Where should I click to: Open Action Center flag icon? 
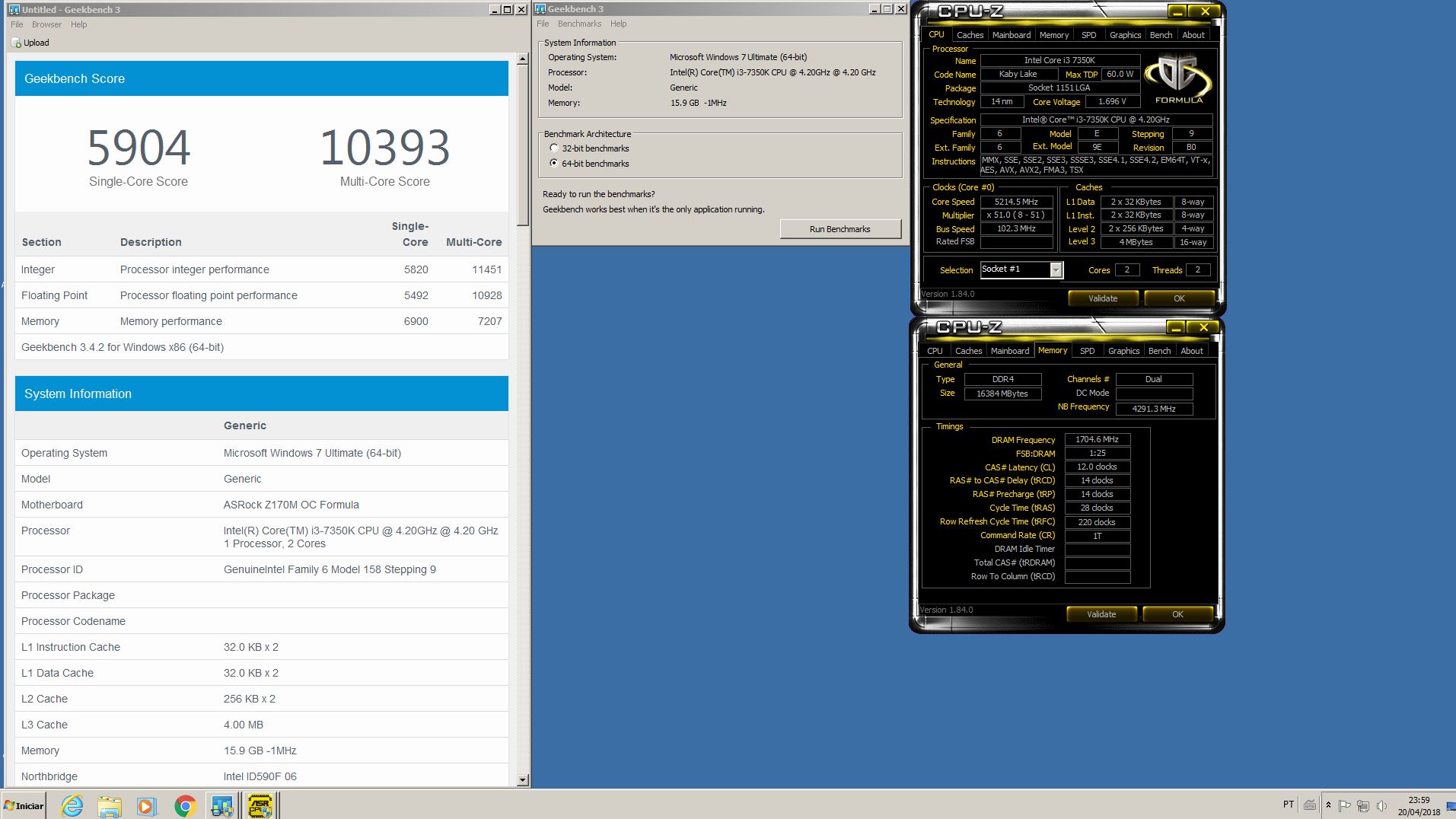[1345, 805]
